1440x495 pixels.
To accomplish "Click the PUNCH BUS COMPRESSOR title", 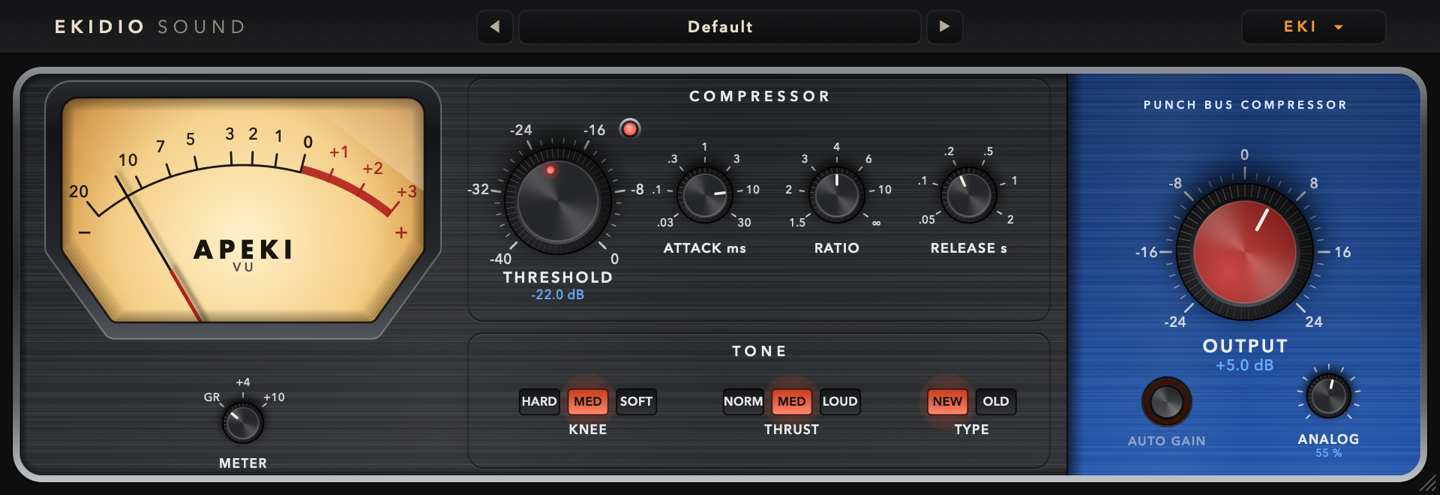I will (1245, 105).
